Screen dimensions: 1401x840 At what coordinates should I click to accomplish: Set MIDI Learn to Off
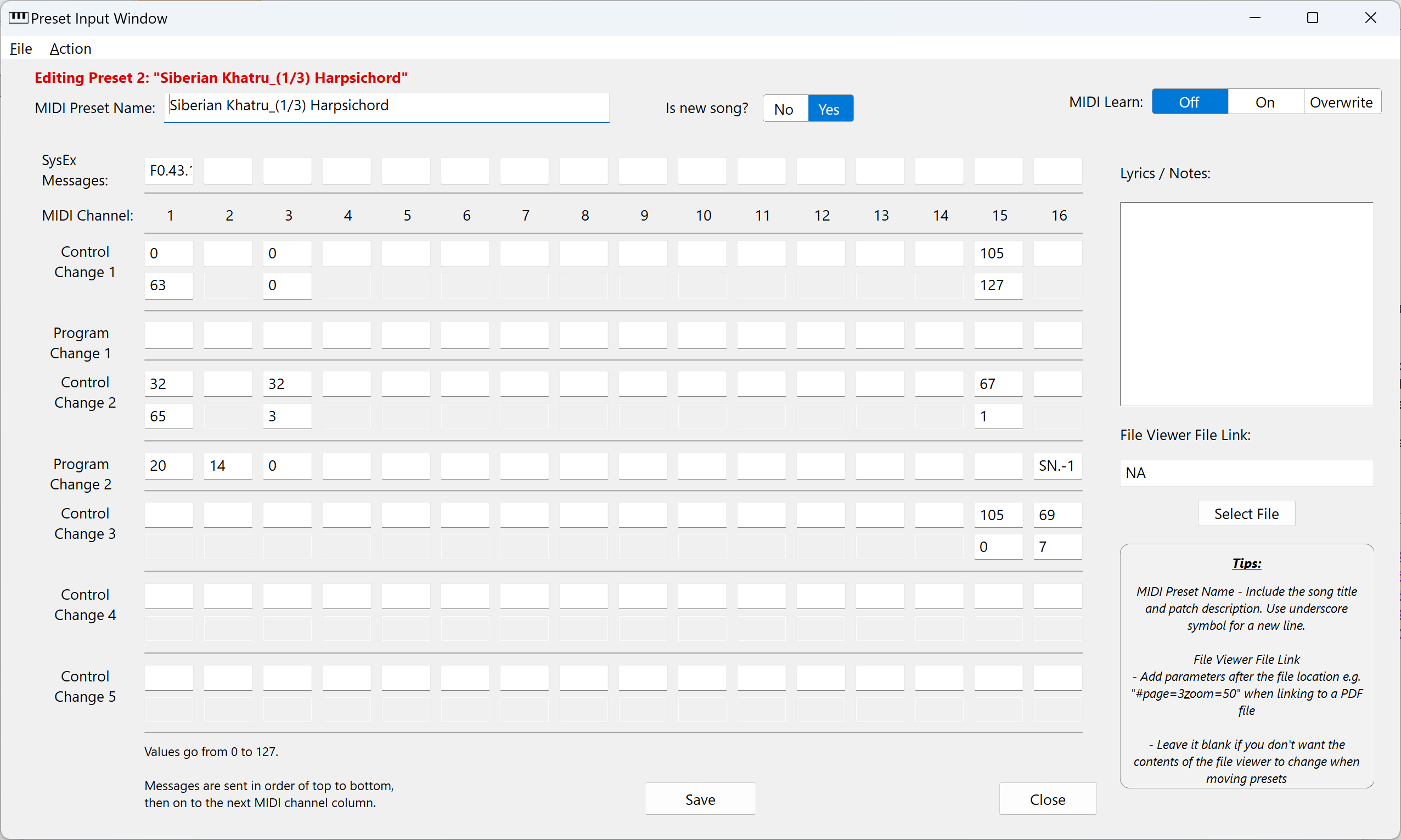1189,102
